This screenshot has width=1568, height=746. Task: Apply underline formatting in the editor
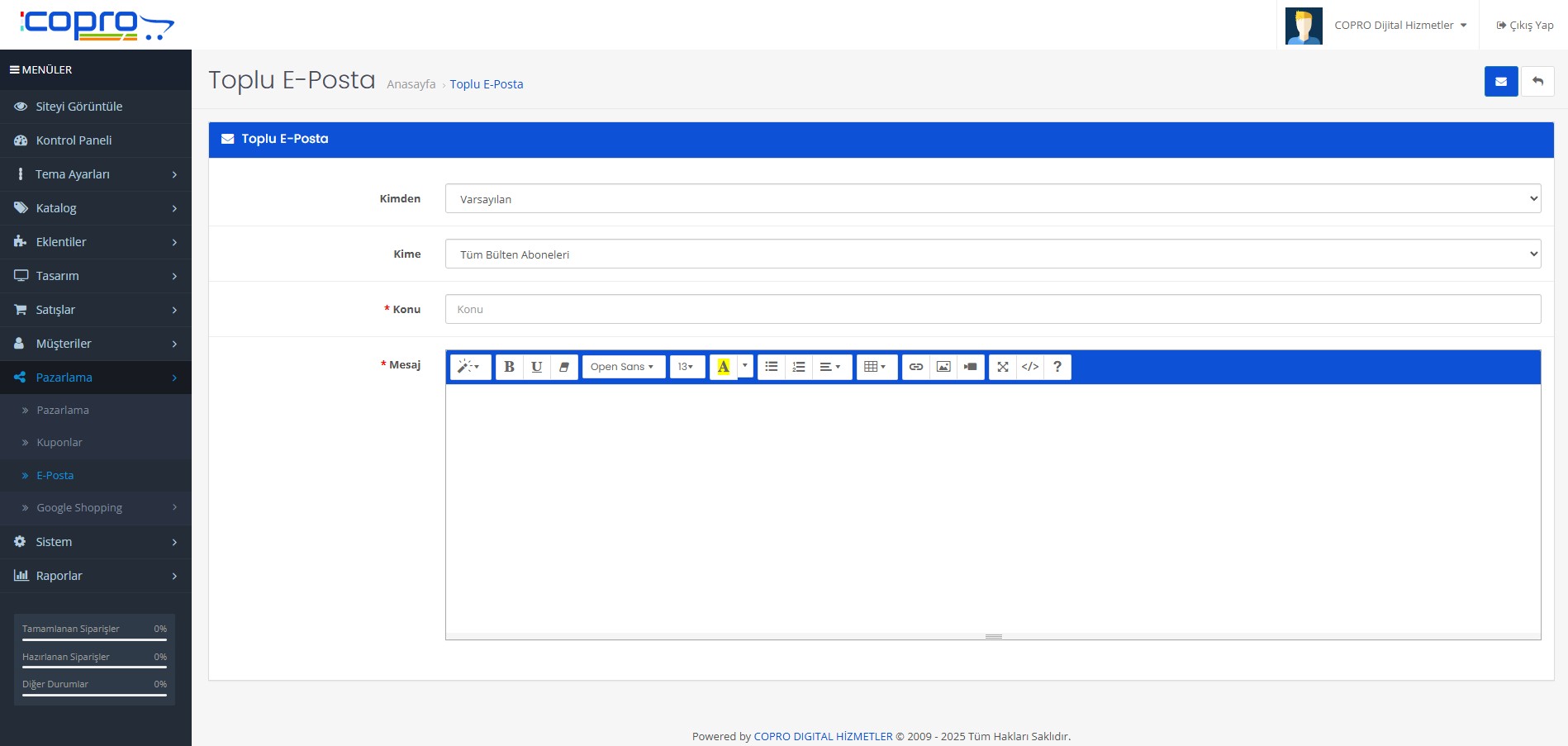coord(536,367)
